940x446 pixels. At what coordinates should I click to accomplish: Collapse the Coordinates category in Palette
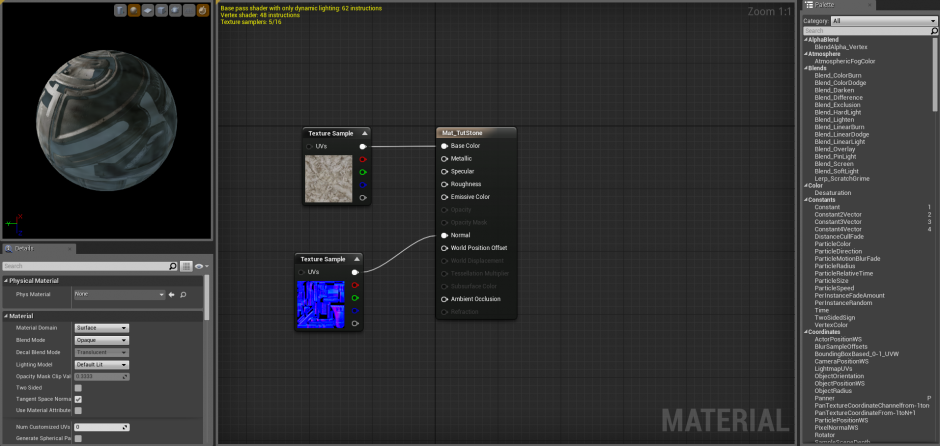[x=806, y=332]
